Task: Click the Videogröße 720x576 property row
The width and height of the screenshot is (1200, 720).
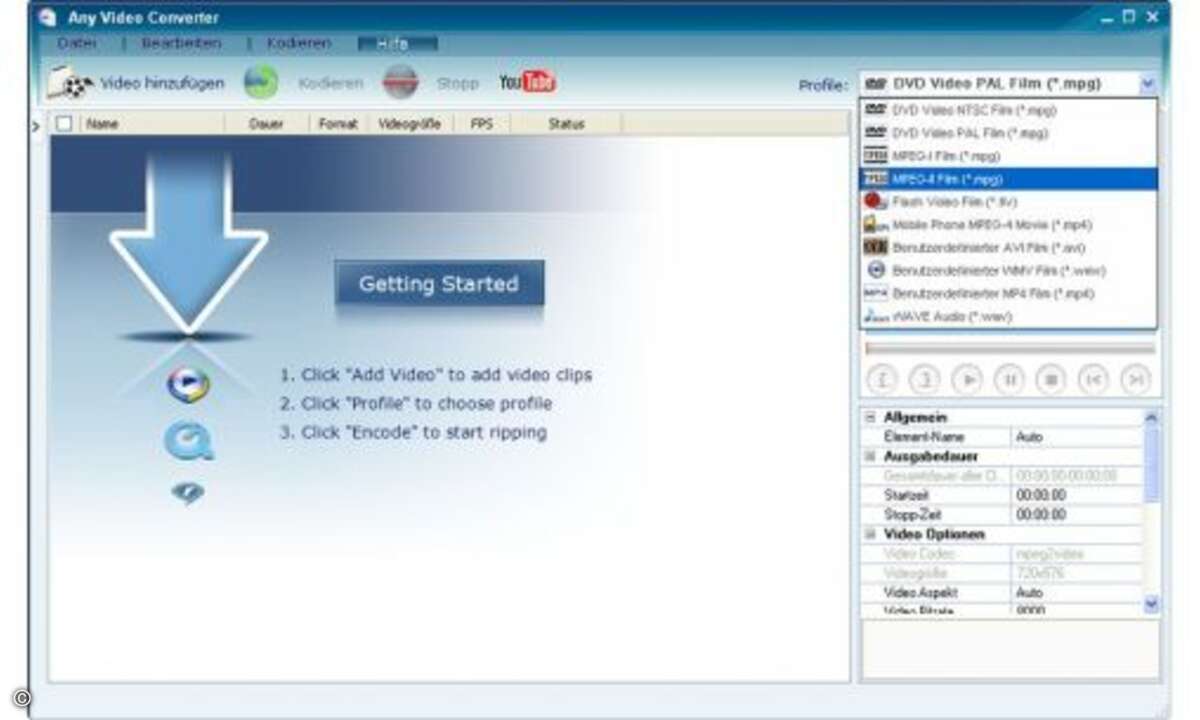Action: tap(1001, 573)
